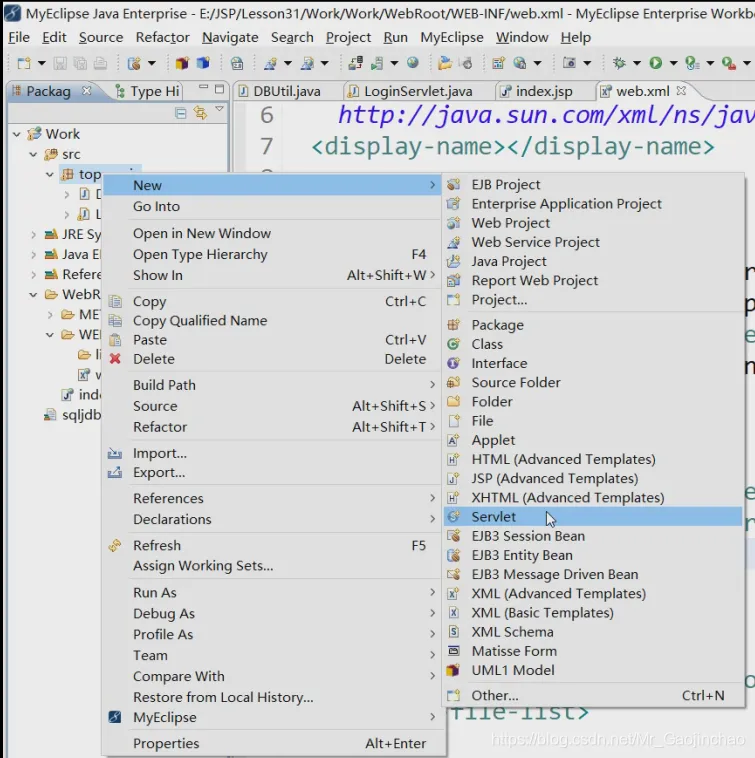Screen dimensions: 755x758
Task: Choose Class from the New submenu
Action: (x=593, y=344)
